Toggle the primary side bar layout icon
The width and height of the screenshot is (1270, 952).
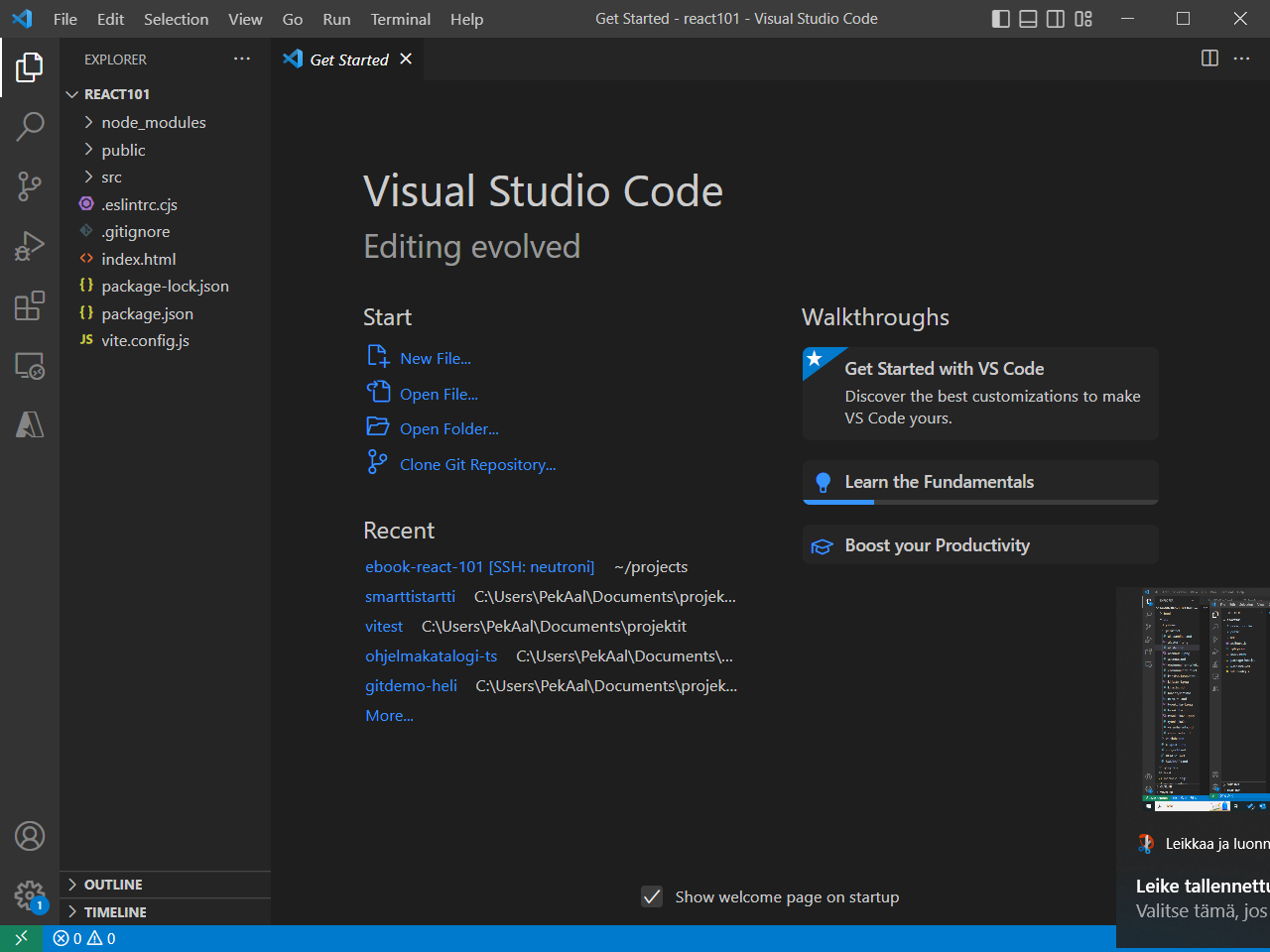click(1001, 19)
